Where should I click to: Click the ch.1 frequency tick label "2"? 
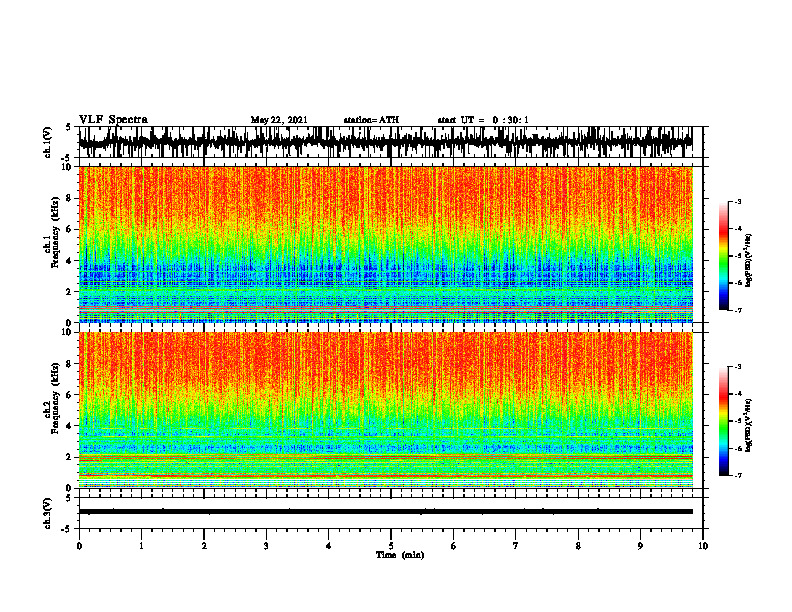69,292
